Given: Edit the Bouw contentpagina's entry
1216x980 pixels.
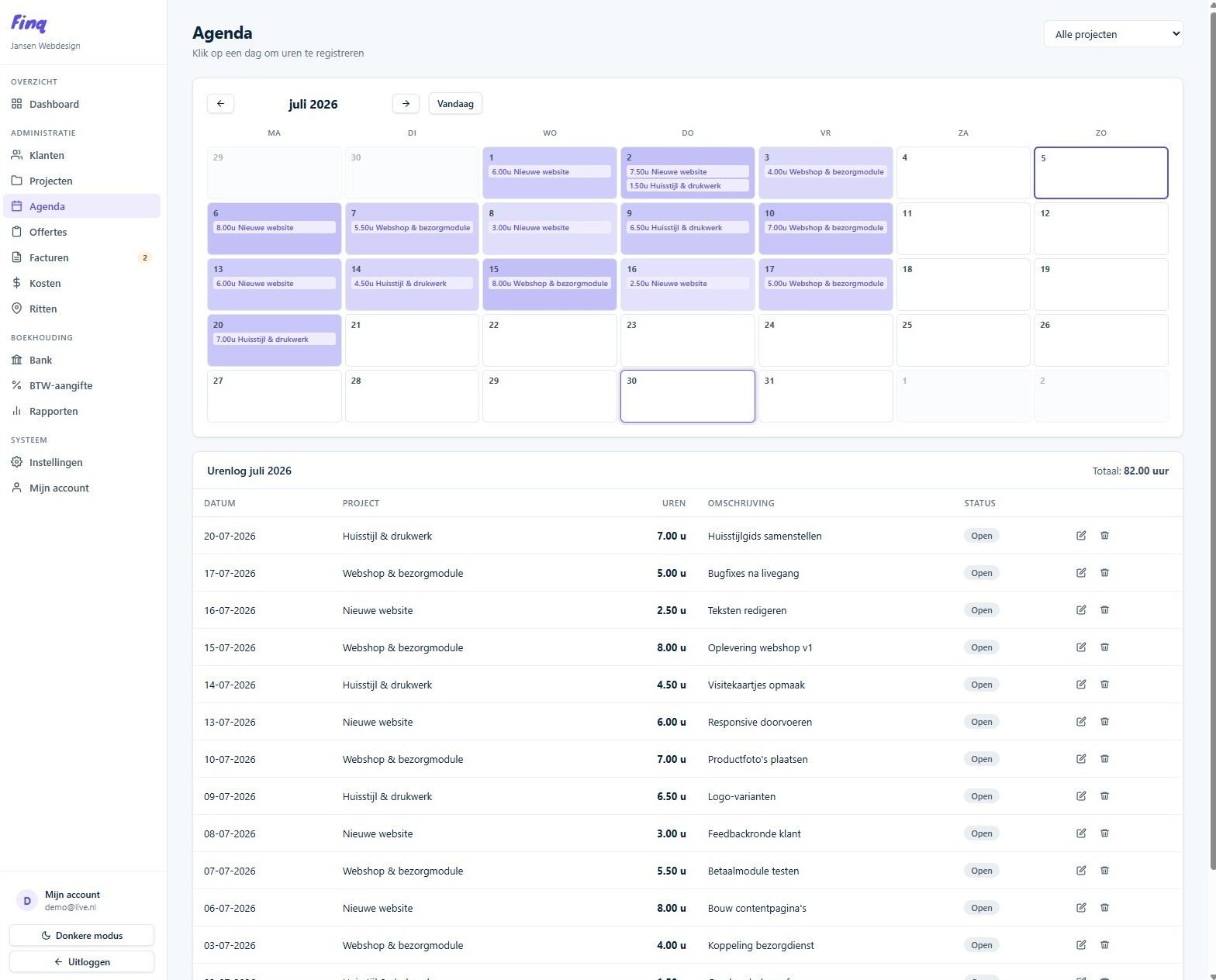Looking at the screenshot, I should pos(1081,908).
